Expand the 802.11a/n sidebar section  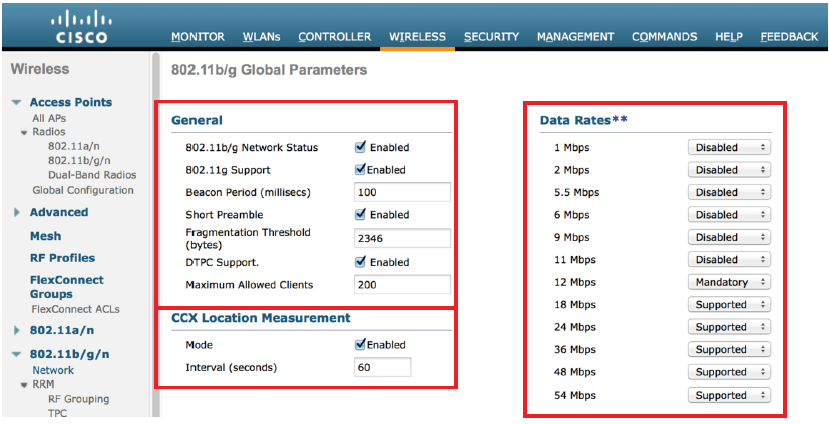(x=17, y=330)
